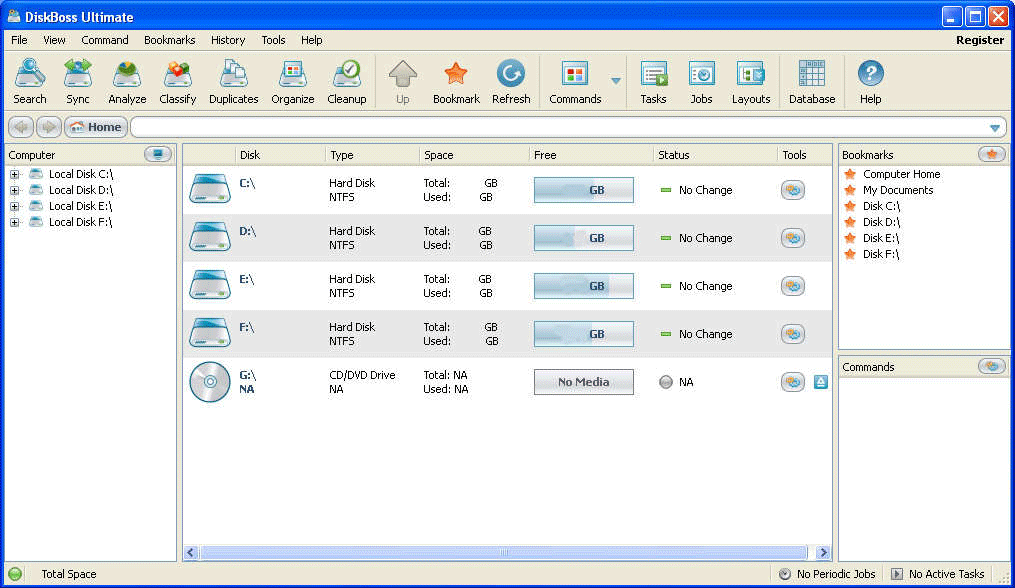Expand Local Disk C:\ tree node
The width and height of the screenshot is (1015, 588).
coord(14,174)
